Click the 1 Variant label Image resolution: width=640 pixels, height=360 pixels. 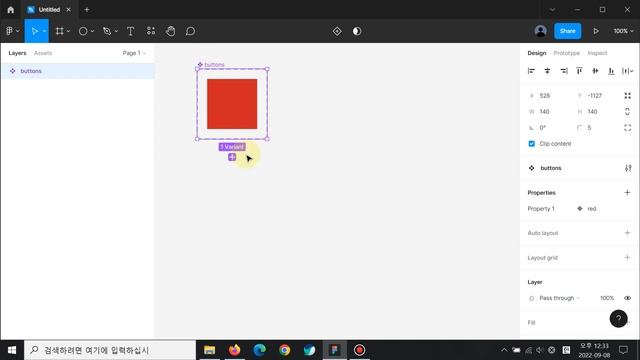232,147
